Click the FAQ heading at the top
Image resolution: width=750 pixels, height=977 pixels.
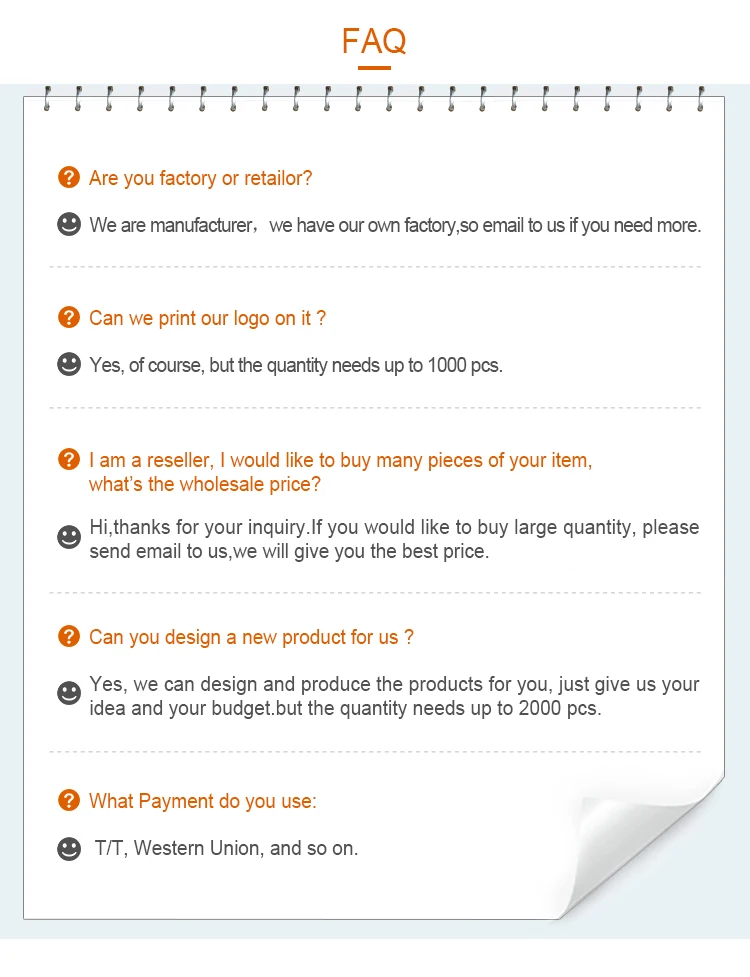[374, 41]
